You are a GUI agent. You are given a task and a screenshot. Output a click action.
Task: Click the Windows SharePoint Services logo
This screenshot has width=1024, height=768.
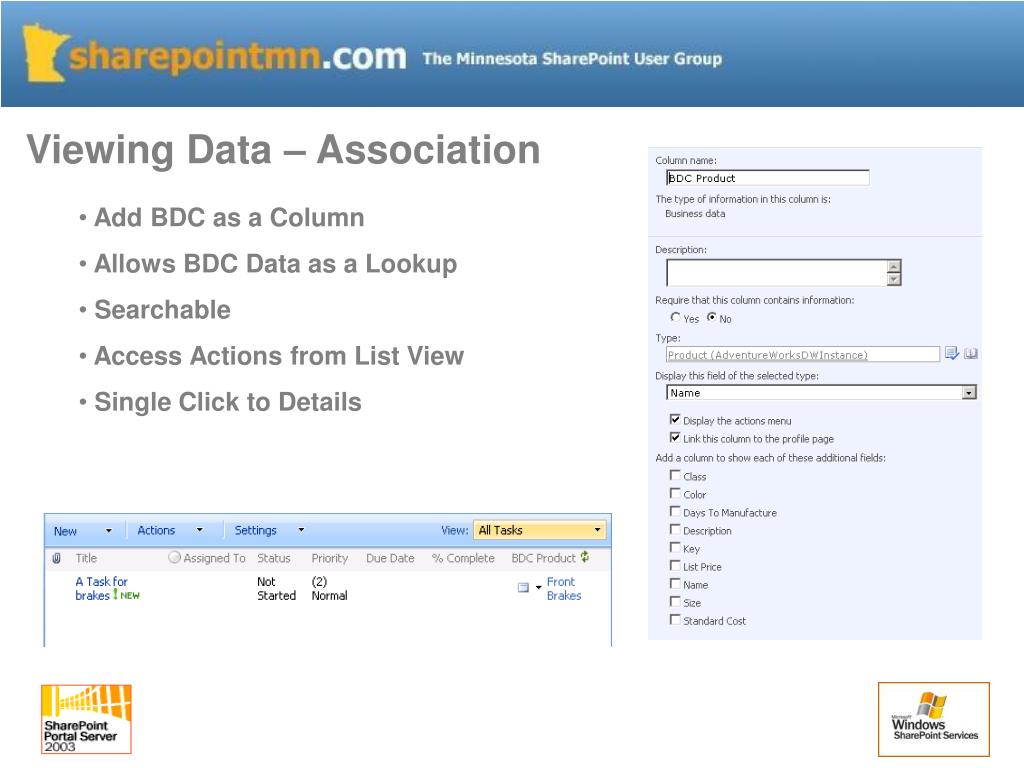click(x=934, y=719)
